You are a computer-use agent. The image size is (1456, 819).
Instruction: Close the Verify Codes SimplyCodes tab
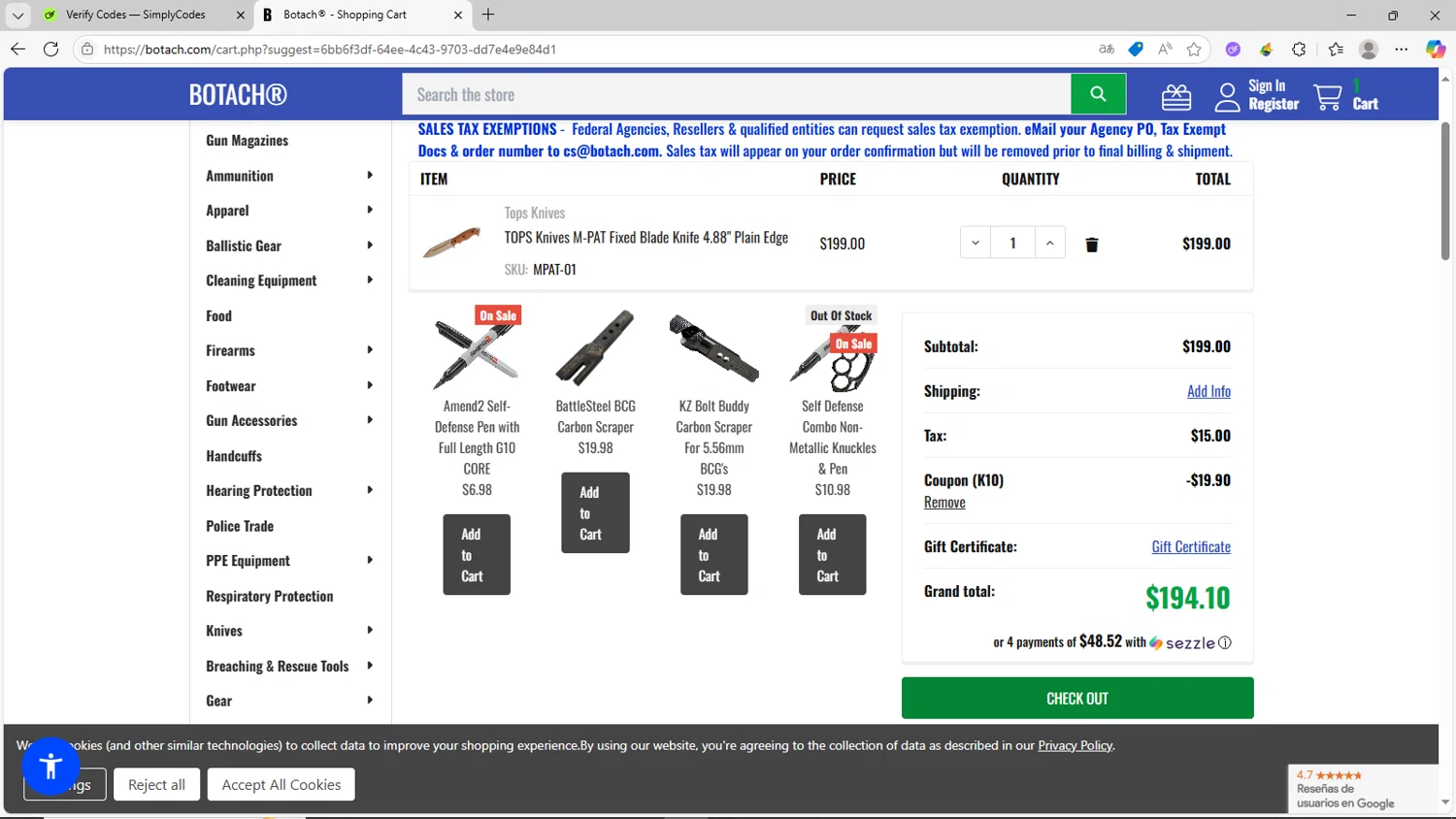(241, 15)
